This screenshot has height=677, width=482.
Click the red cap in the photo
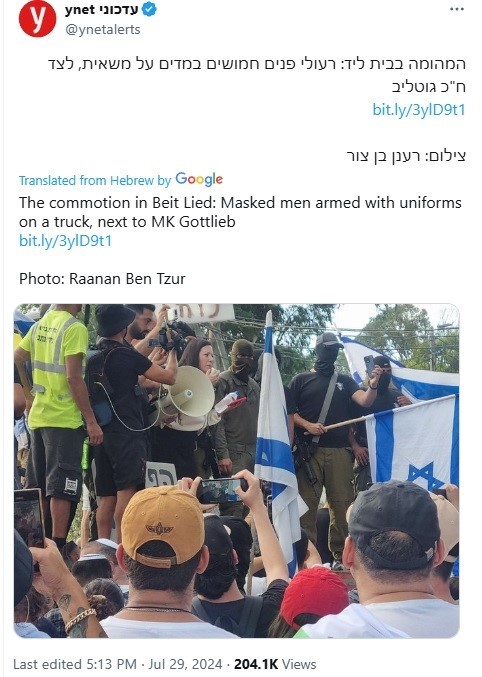[314, 597]
